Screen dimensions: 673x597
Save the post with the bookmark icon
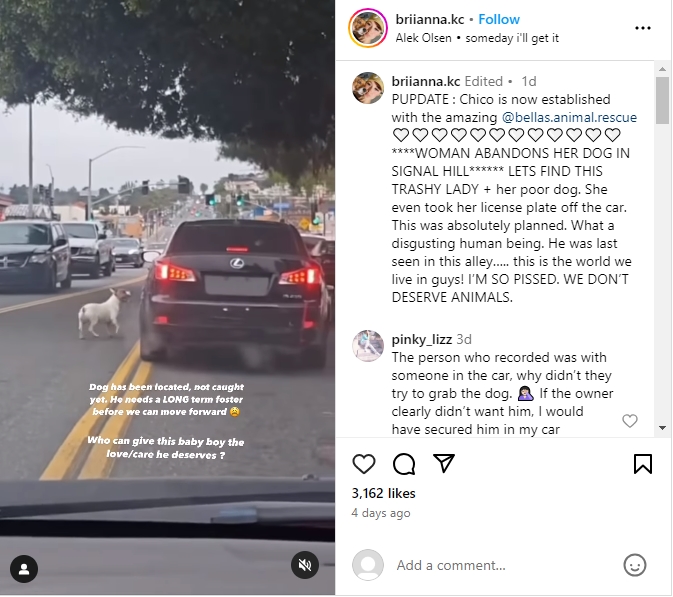click(643, 464)
